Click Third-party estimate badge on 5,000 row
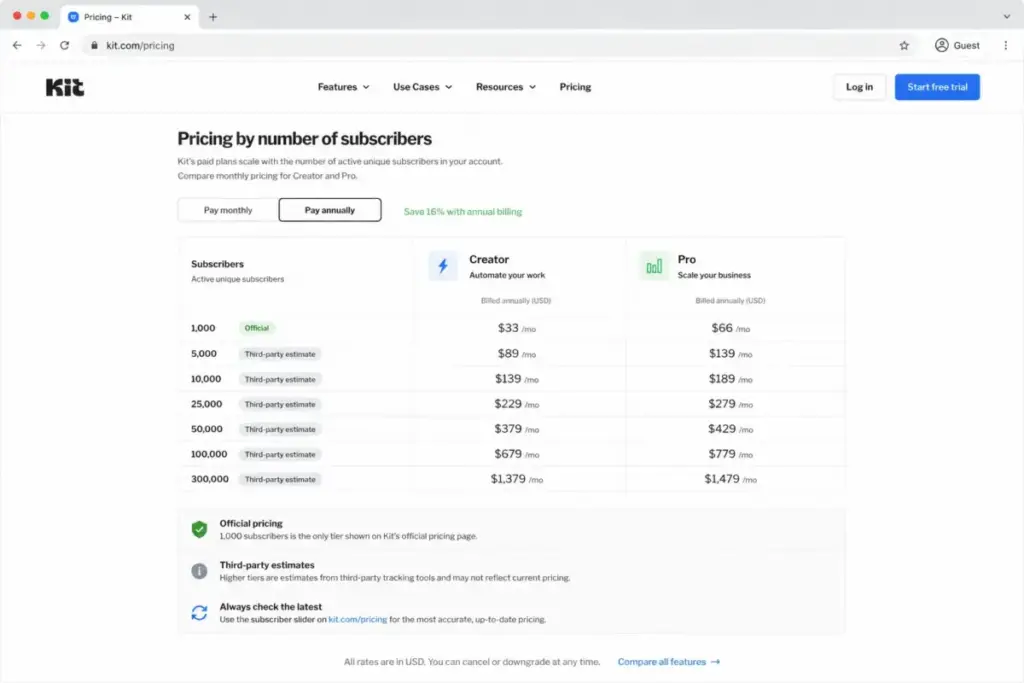The width and height of the screenshot is (1024, 683). [280, 354]
